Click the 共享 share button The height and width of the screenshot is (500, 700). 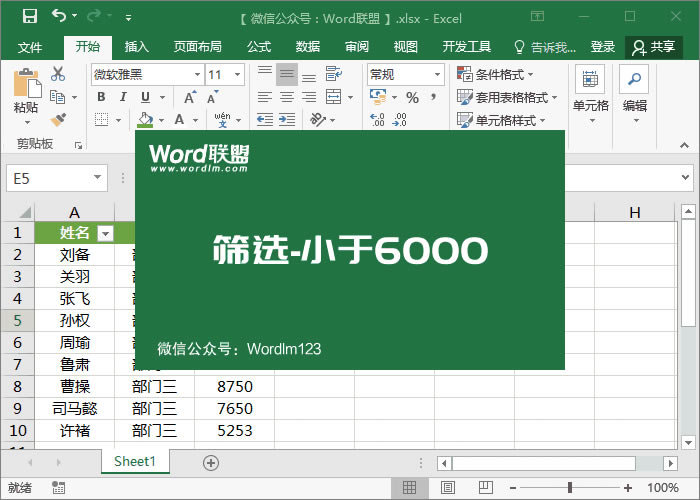654,47
